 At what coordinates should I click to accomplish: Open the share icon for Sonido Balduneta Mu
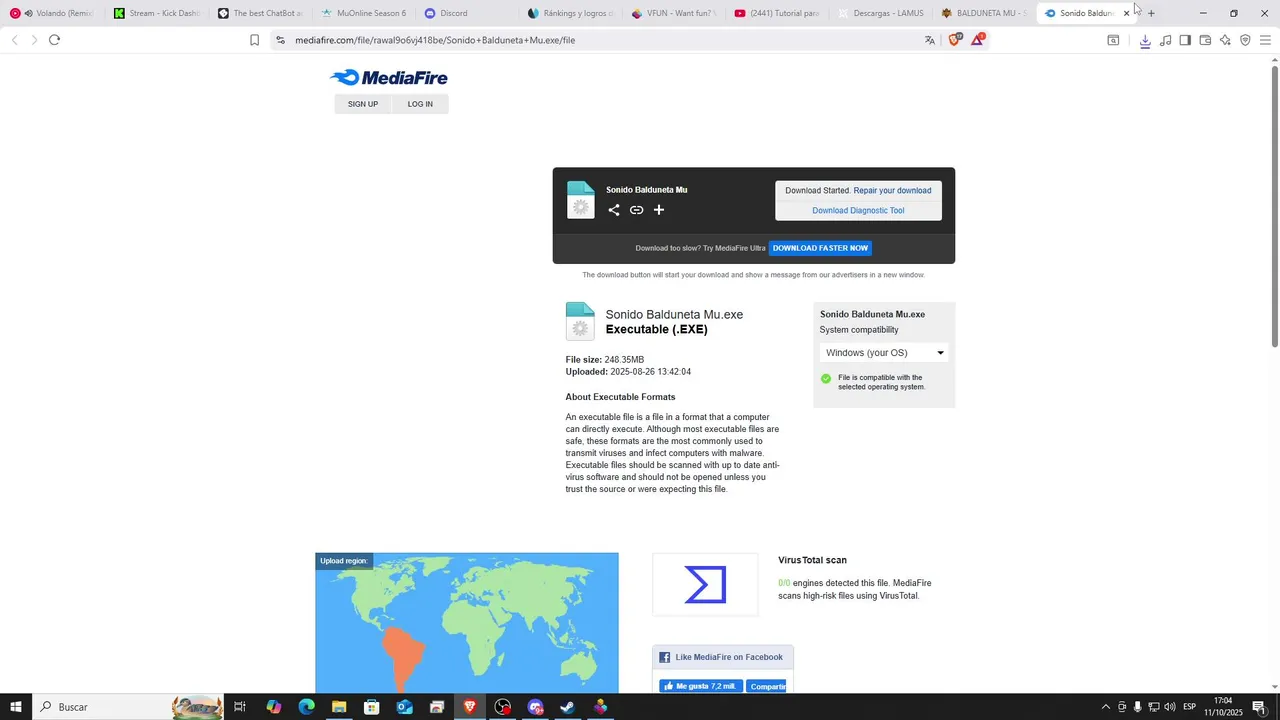point(614,210)
